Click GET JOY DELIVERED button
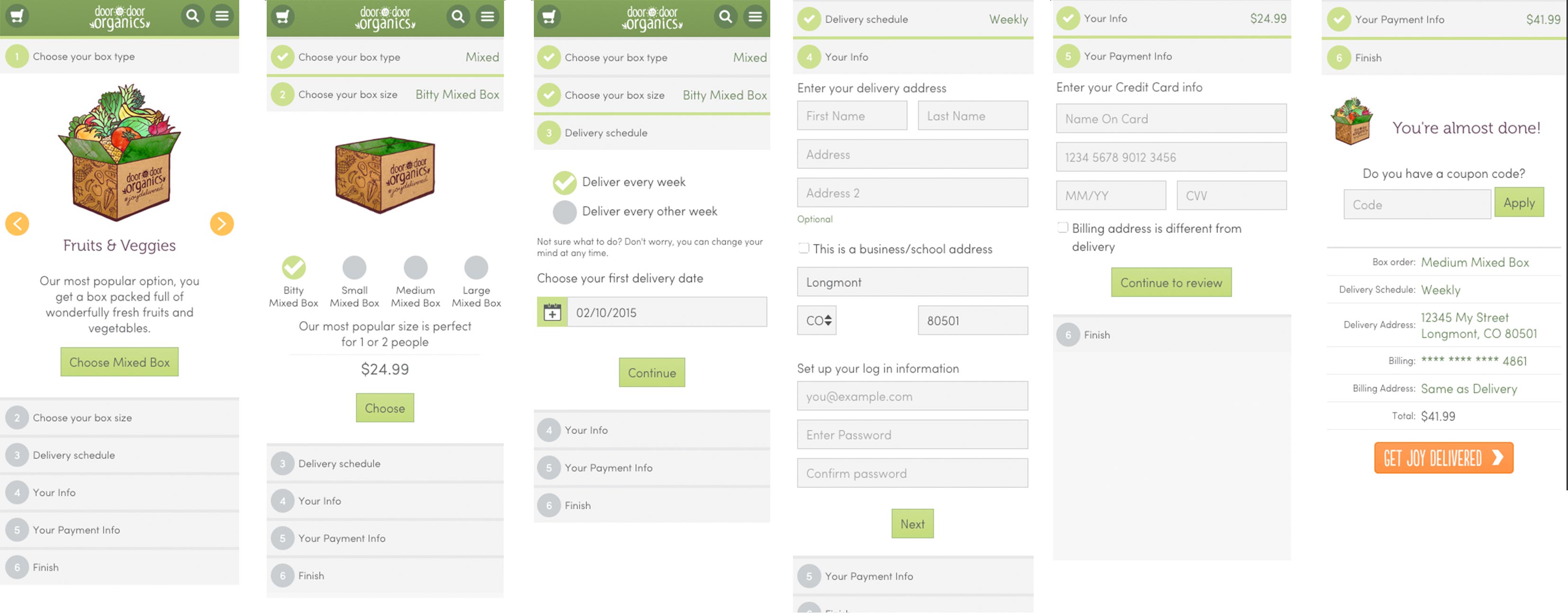The width and height of the screenshot is (1568, 614). (x=1444, y=458)
